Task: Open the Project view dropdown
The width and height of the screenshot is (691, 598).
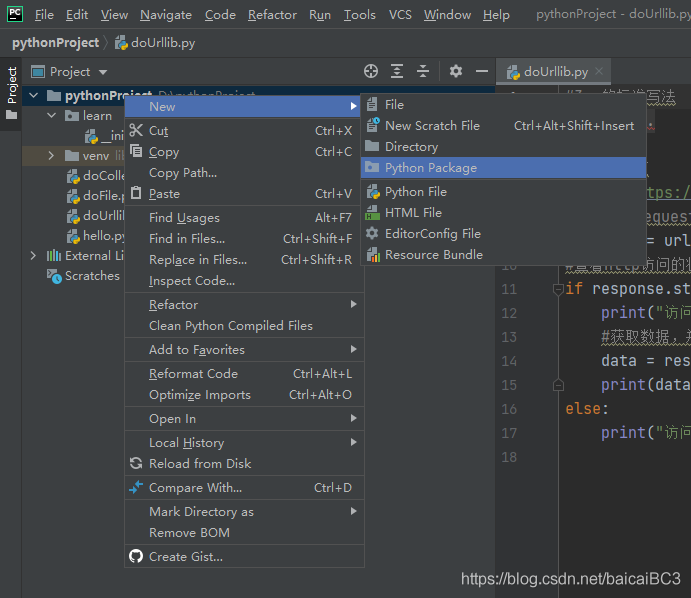Action: coord(103,72)
